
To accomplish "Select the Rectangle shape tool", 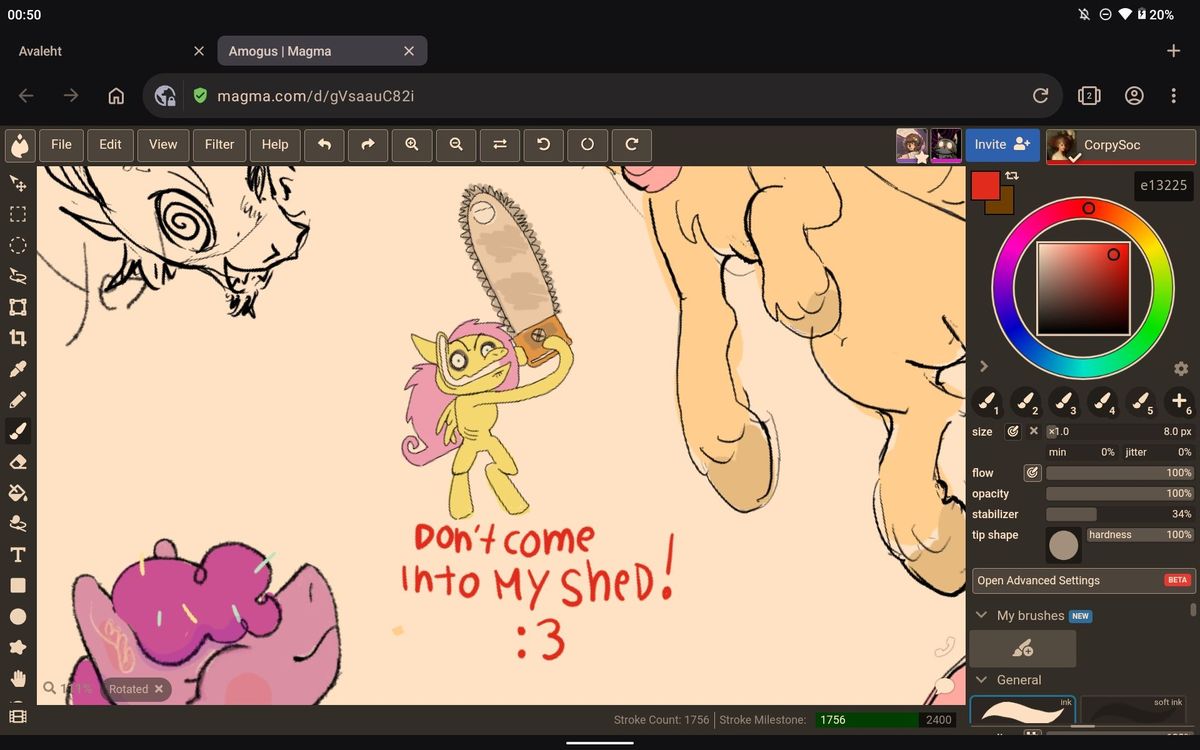I will (x=17, y=586).
